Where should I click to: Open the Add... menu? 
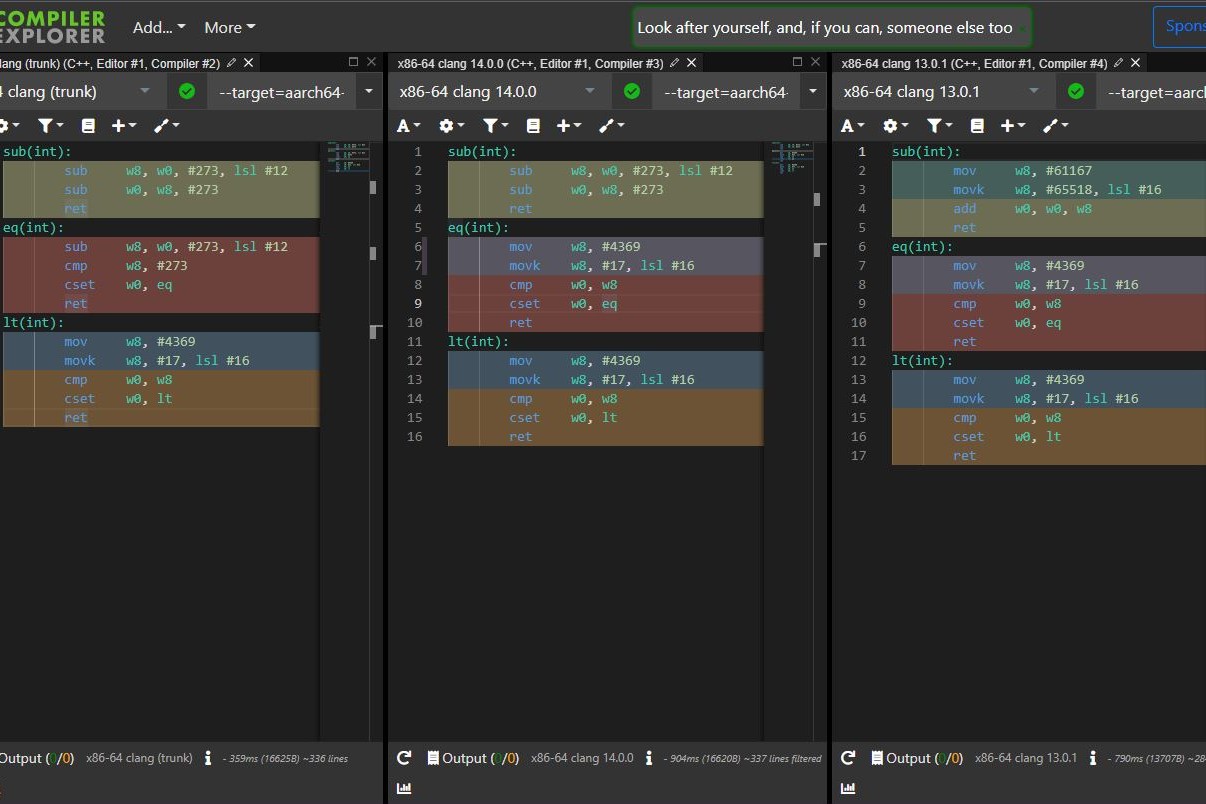tap(159, 27)
